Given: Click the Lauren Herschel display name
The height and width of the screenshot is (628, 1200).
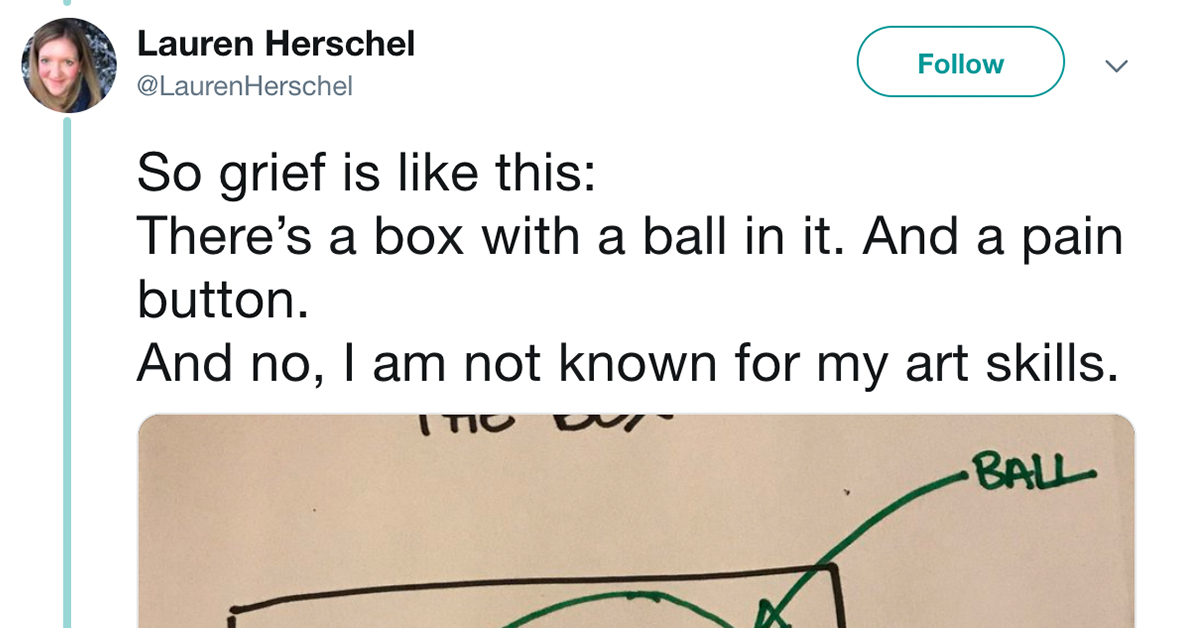Looking at the screenshot, I should 275,44.
